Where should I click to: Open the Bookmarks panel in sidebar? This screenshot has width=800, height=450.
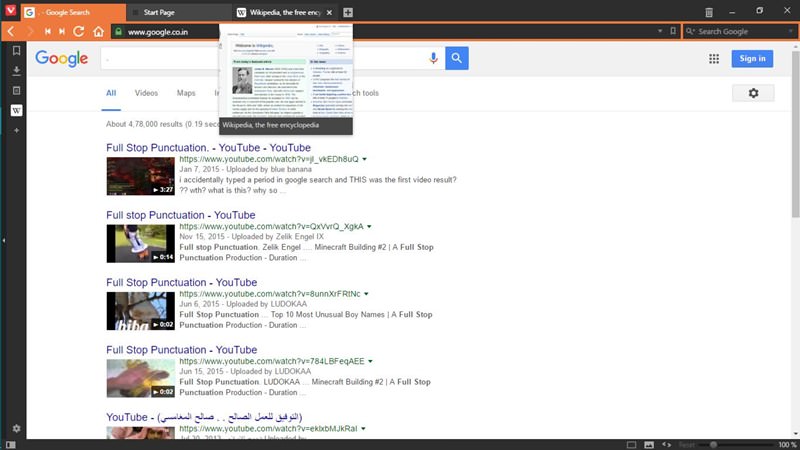(16, 51)
